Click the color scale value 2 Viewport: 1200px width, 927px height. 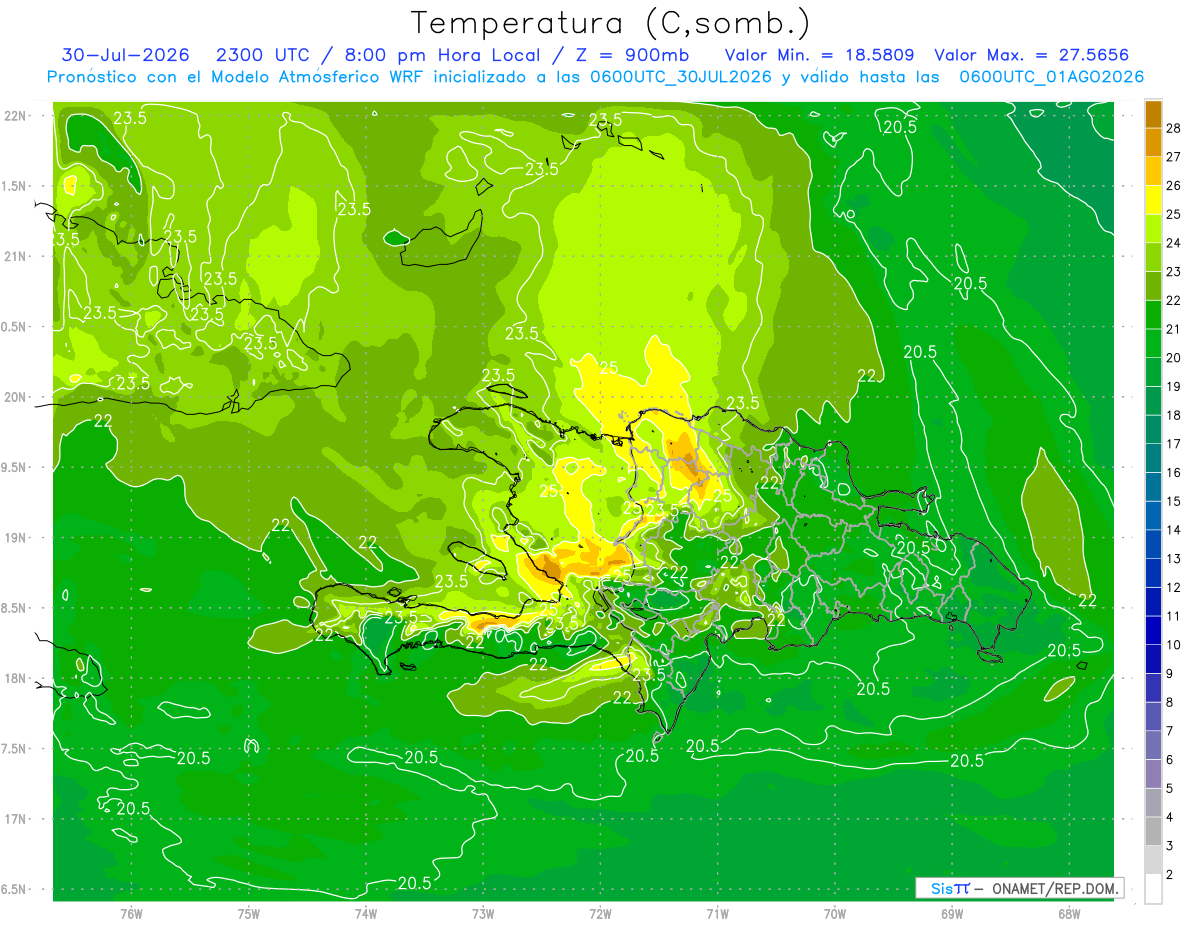tap(1171, 874)
